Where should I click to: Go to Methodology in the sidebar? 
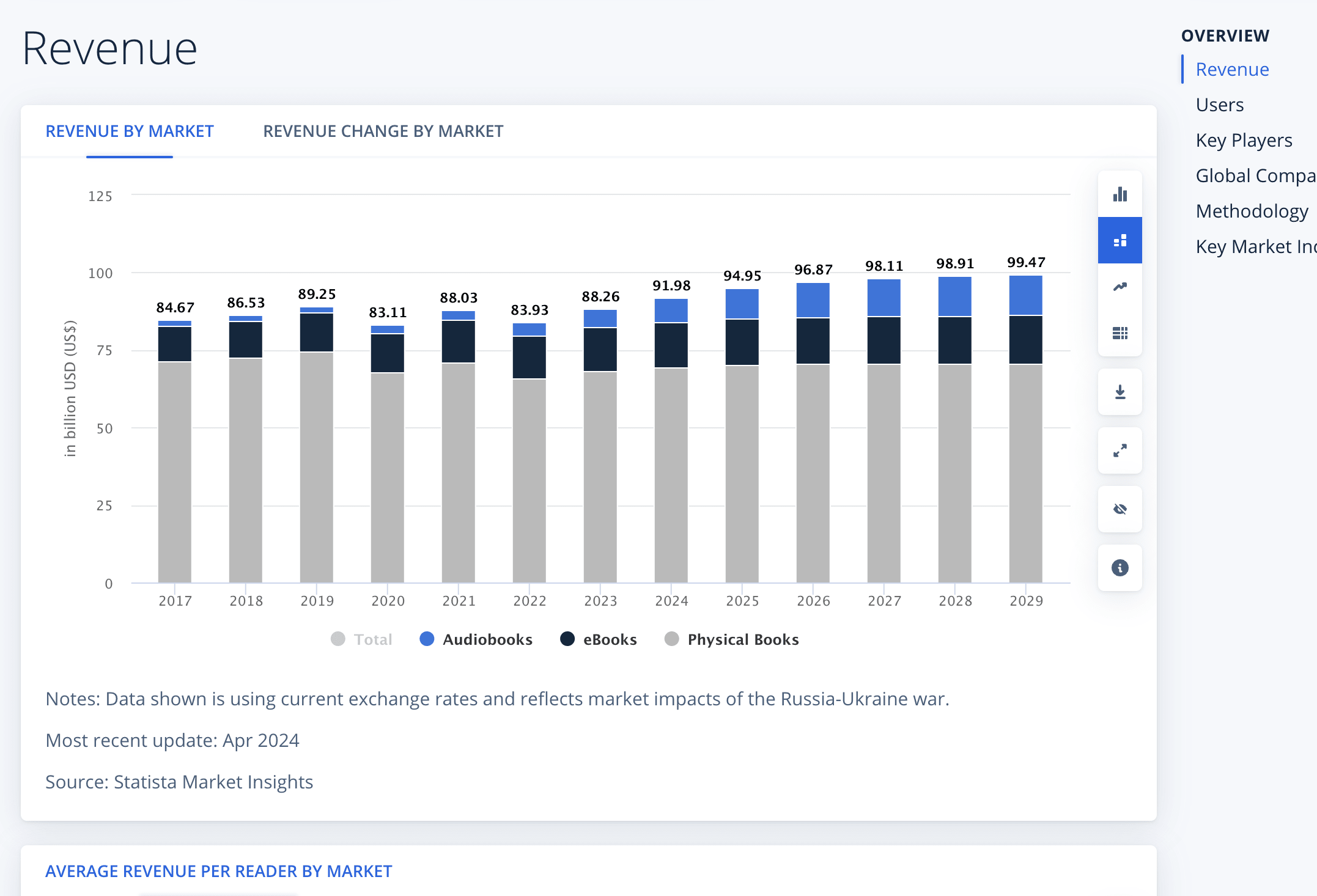pyautogui.click(x=1252, y=211)
